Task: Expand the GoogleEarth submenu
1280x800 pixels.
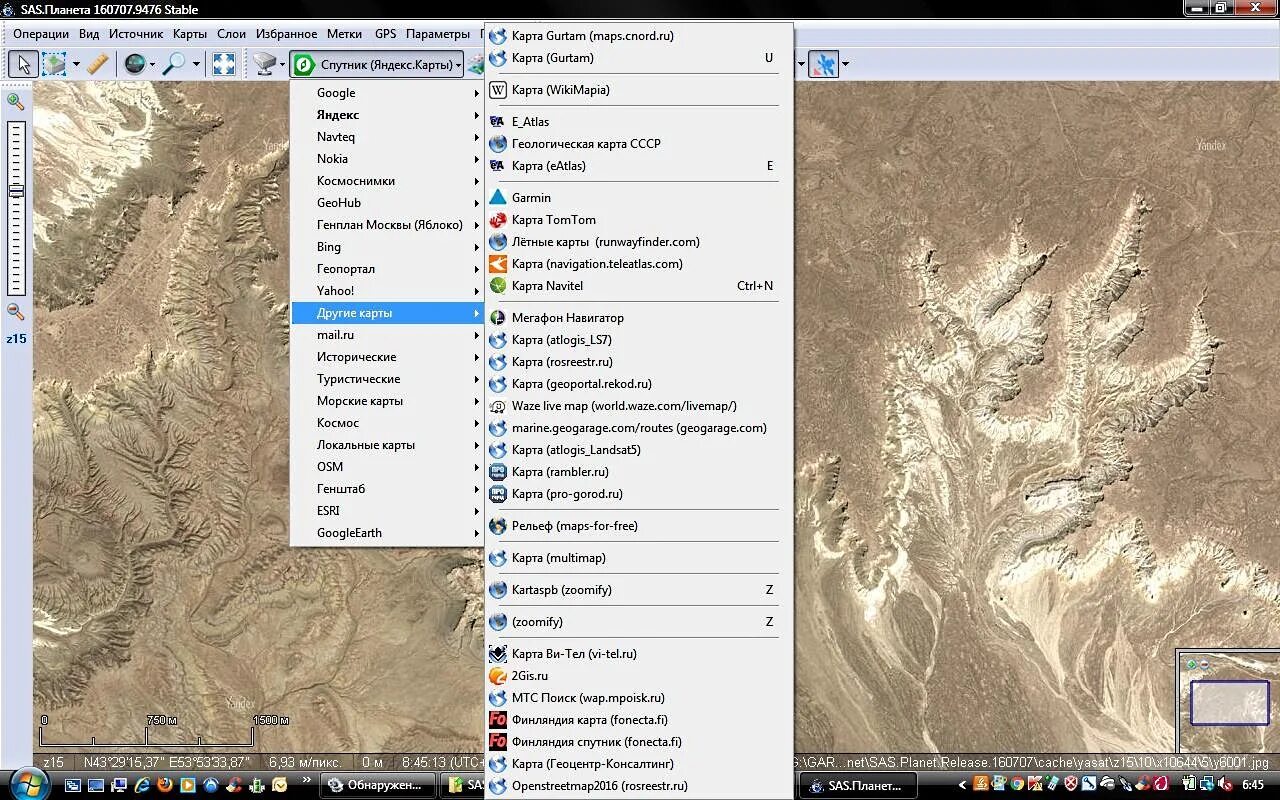Action: [387, 533]
